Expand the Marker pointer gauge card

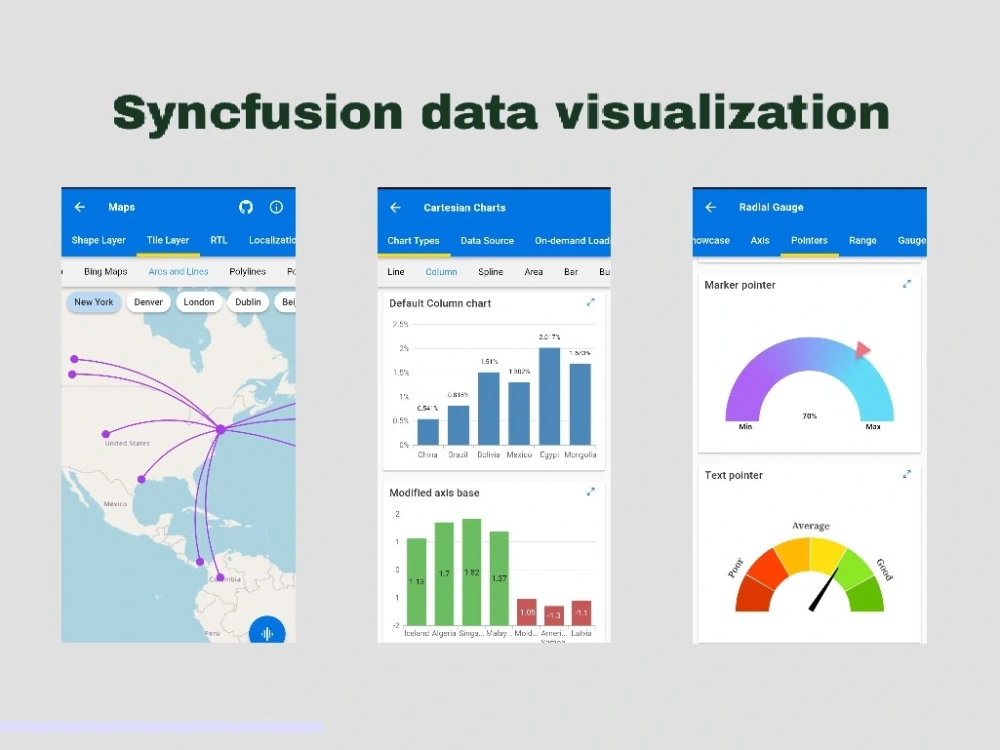click(x=907, y=284)
